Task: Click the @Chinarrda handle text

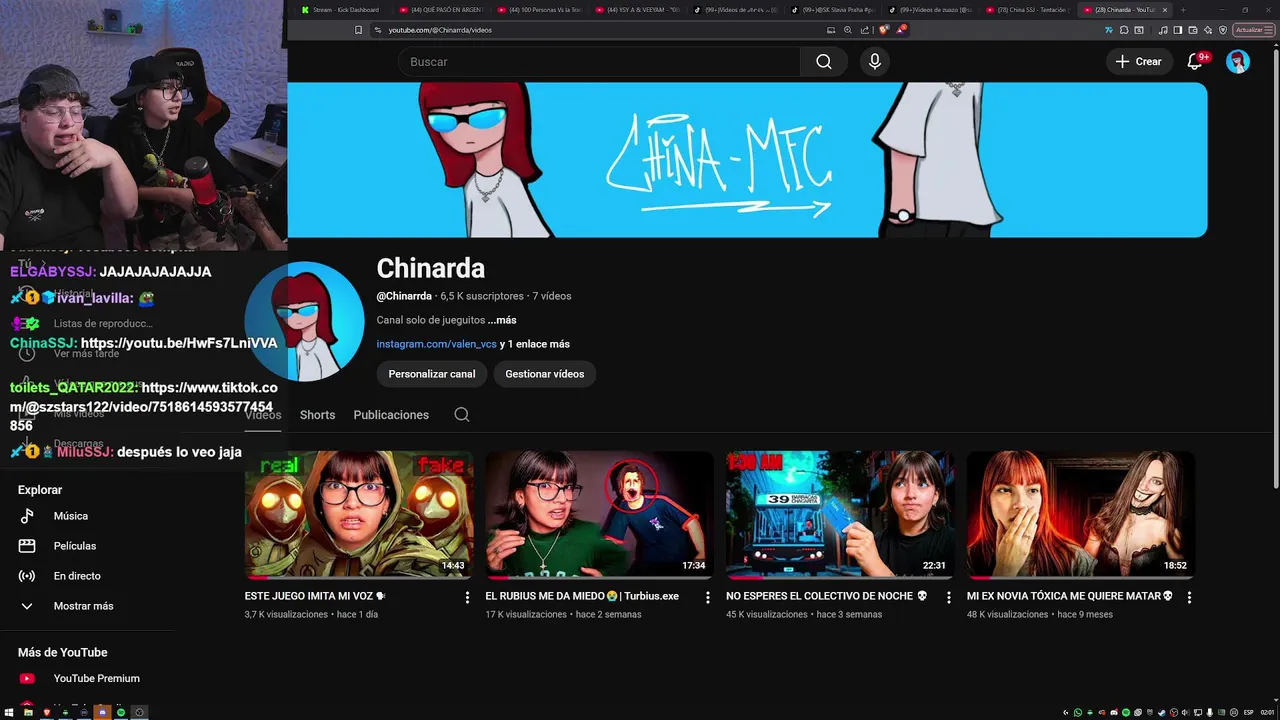Action: click(x=404, y=296)
